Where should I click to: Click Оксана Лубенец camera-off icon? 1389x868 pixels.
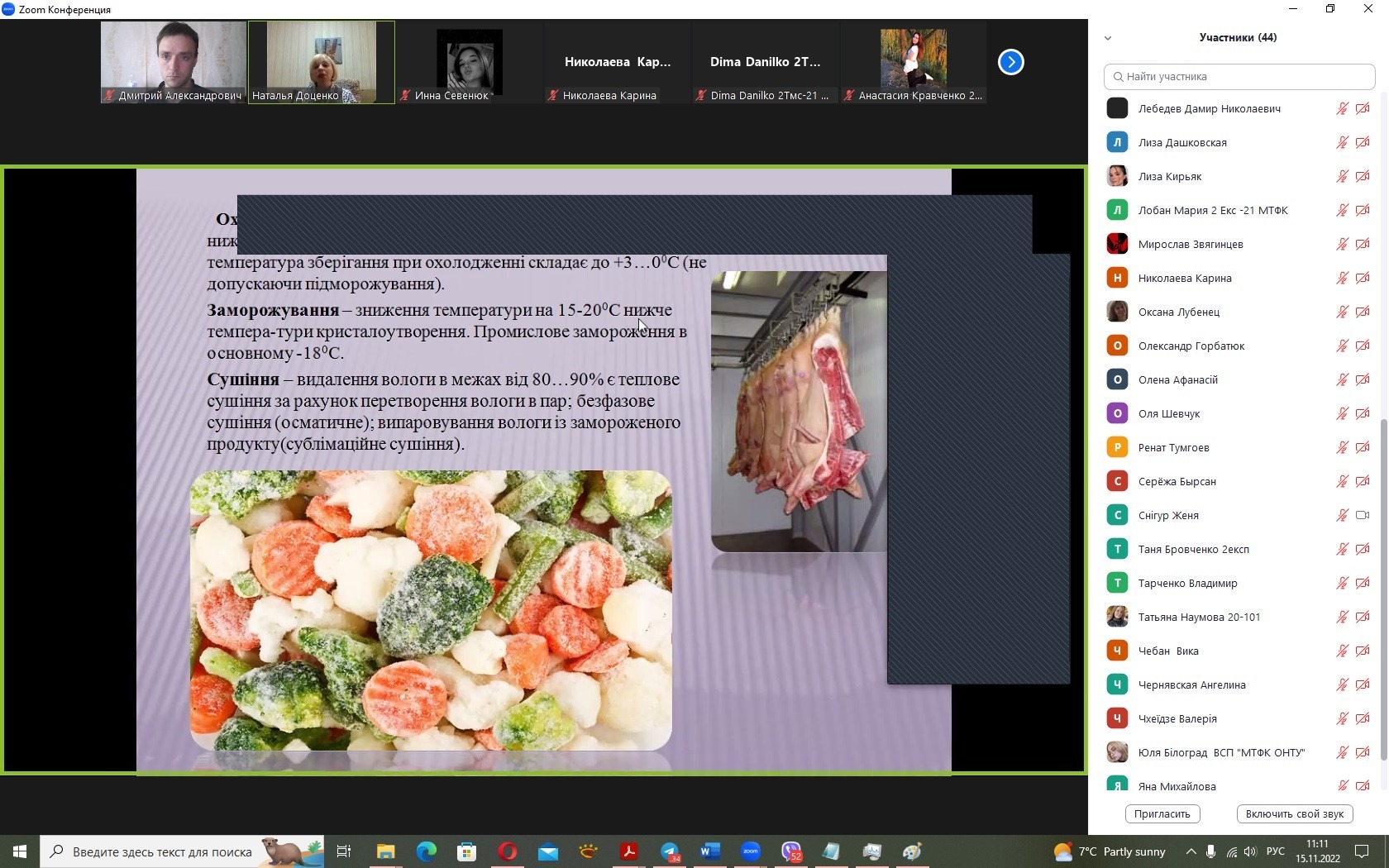pyautogui.click(x=1363, y=312)
